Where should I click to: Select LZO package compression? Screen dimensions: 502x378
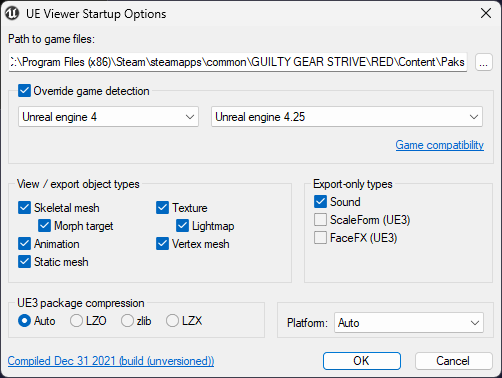tap(76, 321)
